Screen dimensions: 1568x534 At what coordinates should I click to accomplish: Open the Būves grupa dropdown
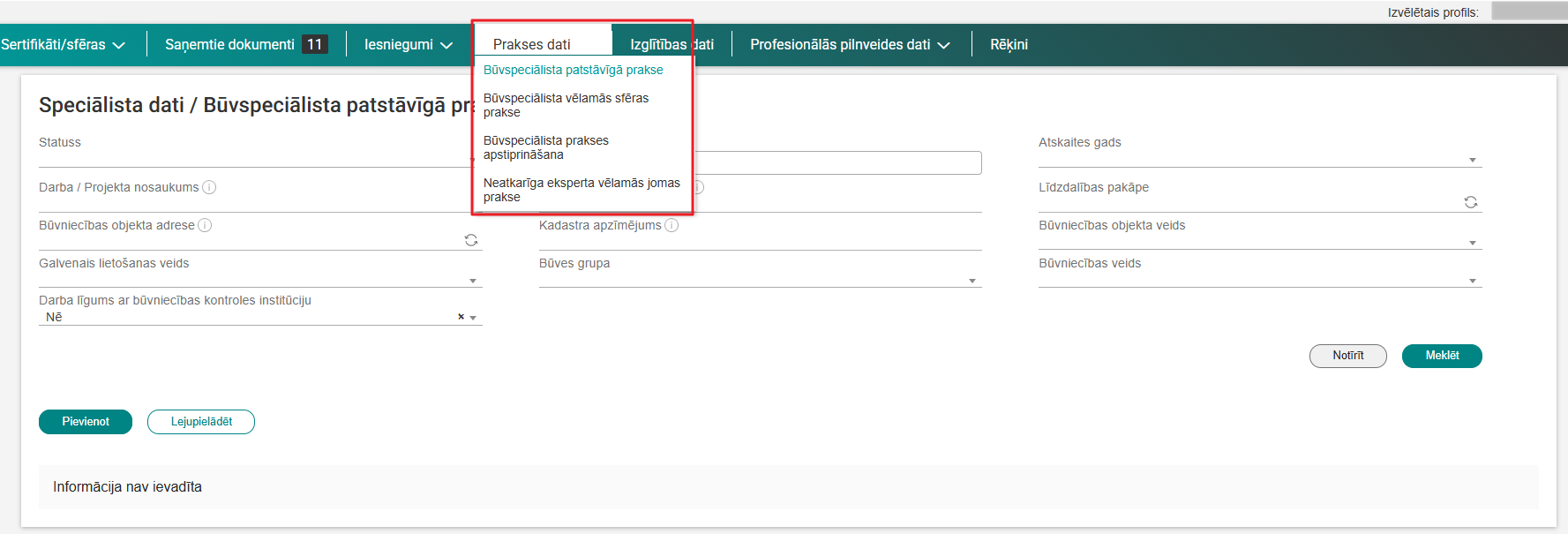point(972,281)
